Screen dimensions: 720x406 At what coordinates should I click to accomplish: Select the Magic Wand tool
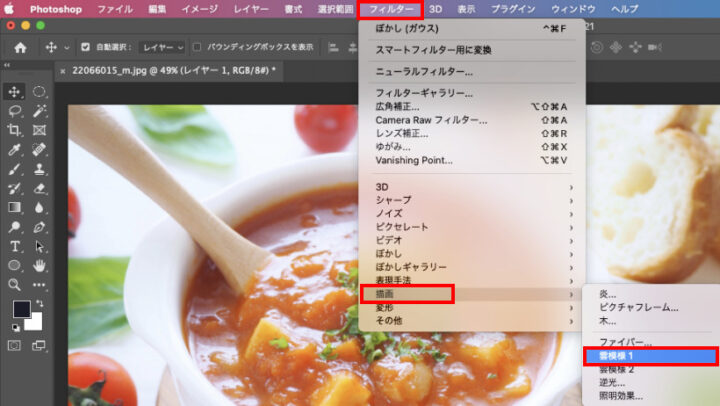coord(39,111)
